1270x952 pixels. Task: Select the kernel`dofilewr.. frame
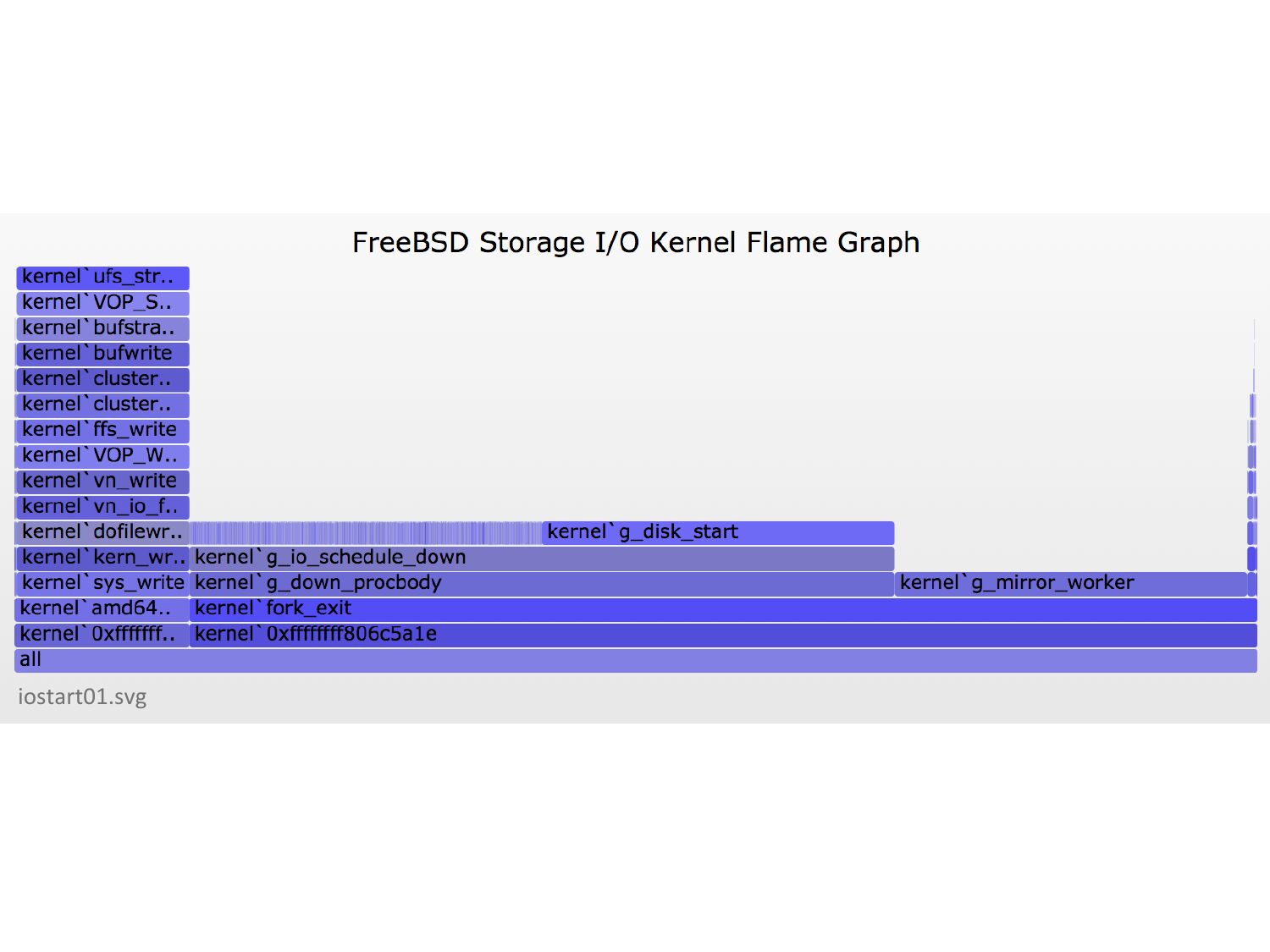click(x=102, y=532)
